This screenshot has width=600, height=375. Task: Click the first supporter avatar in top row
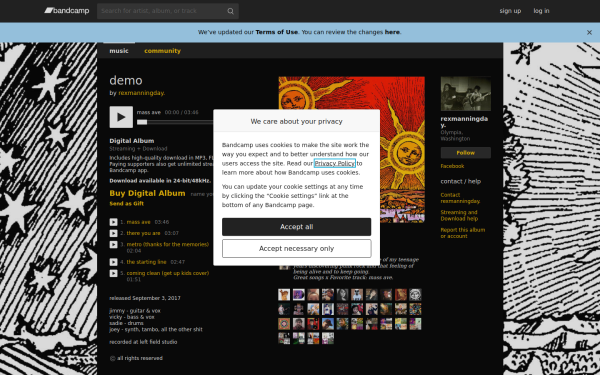(x=284, y=295)
